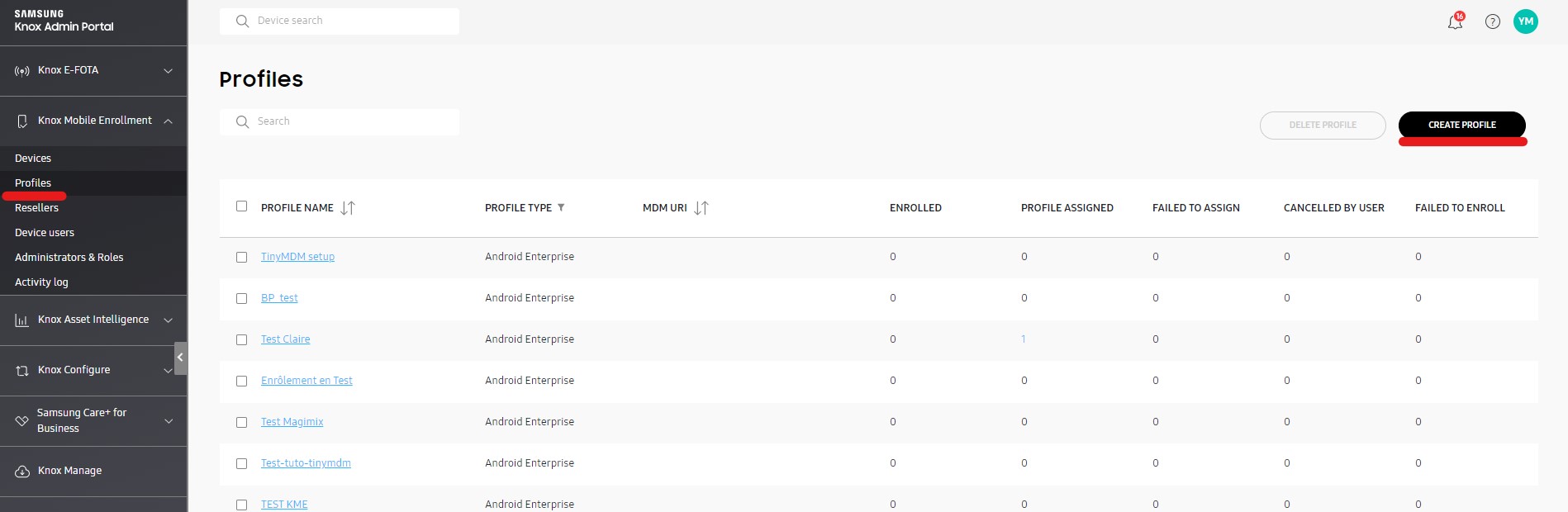Click the Samsung Care+ heart icon

pyautogui.click(x=22, y=421)
